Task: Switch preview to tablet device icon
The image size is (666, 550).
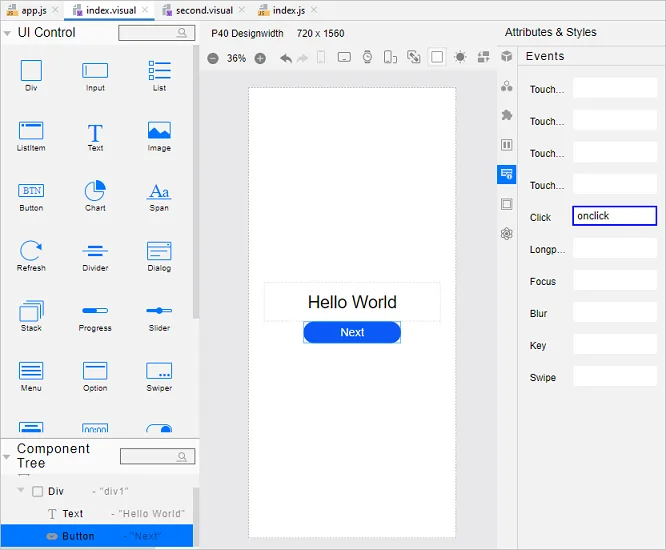Action: pos(344,57)
